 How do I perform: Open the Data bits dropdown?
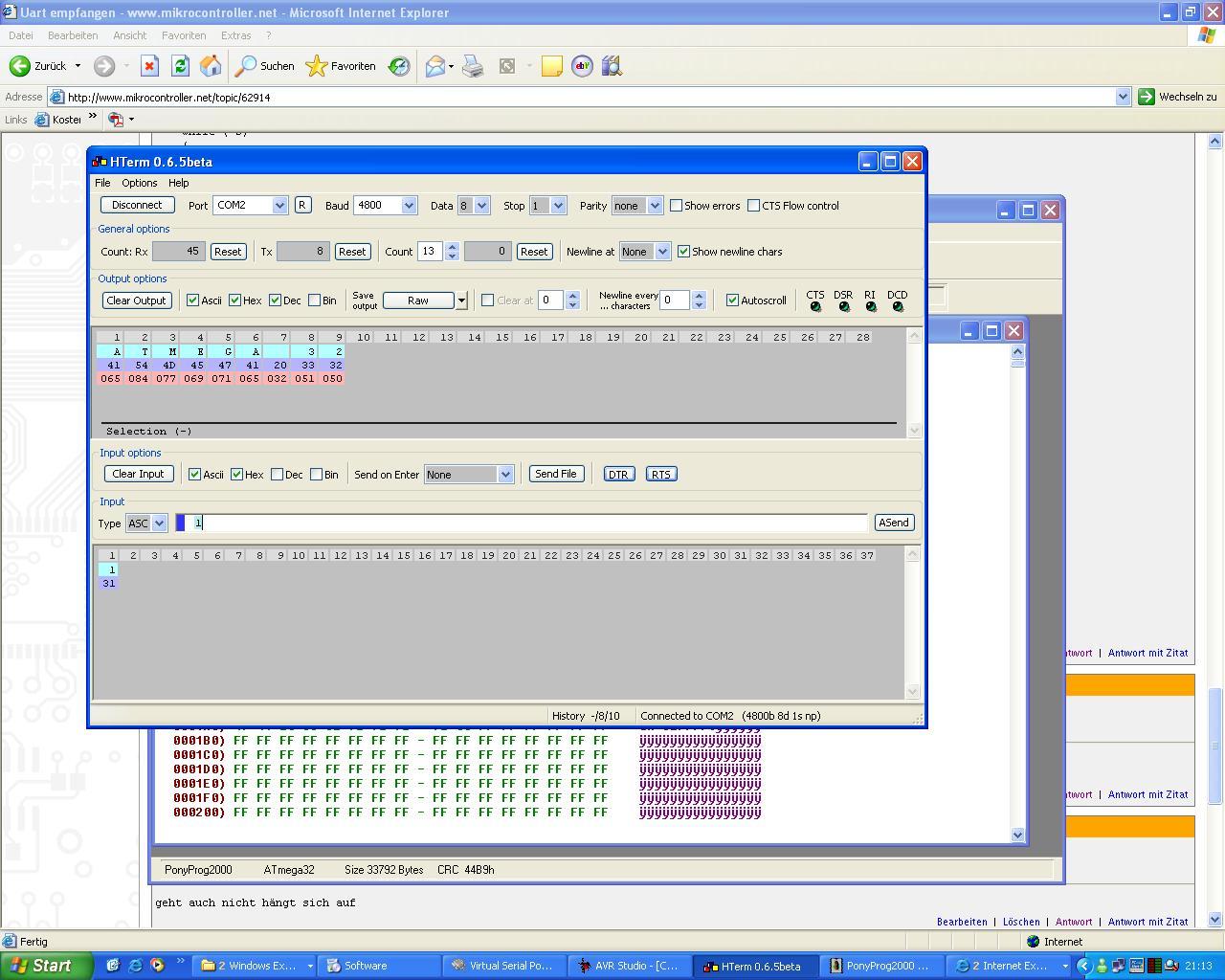[x=481, y=206]
